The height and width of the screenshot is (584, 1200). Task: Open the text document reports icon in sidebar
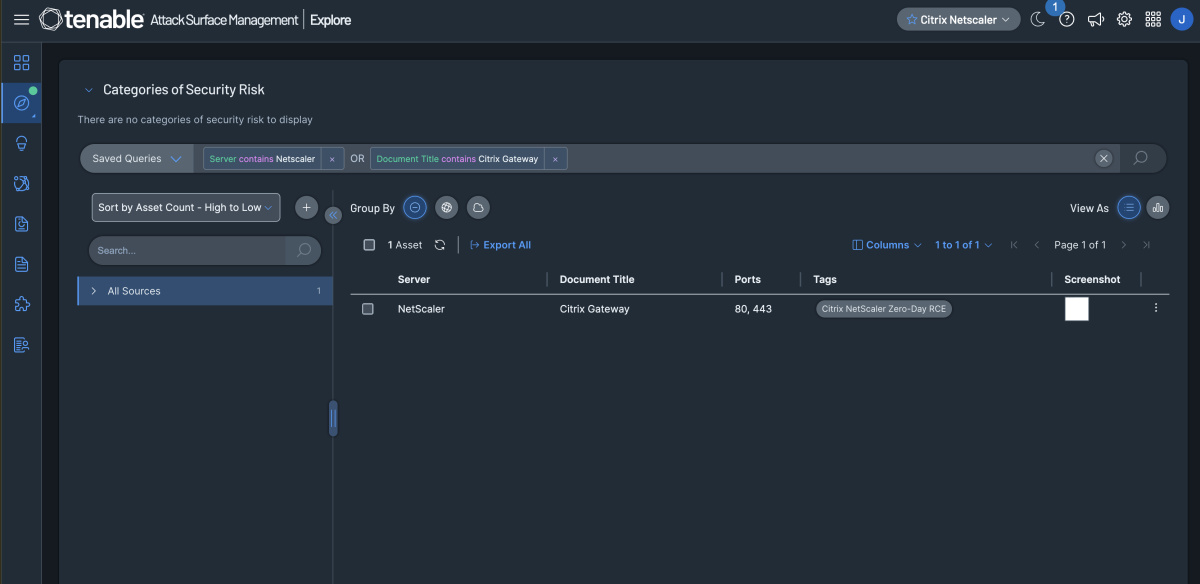tap(21, 264)
